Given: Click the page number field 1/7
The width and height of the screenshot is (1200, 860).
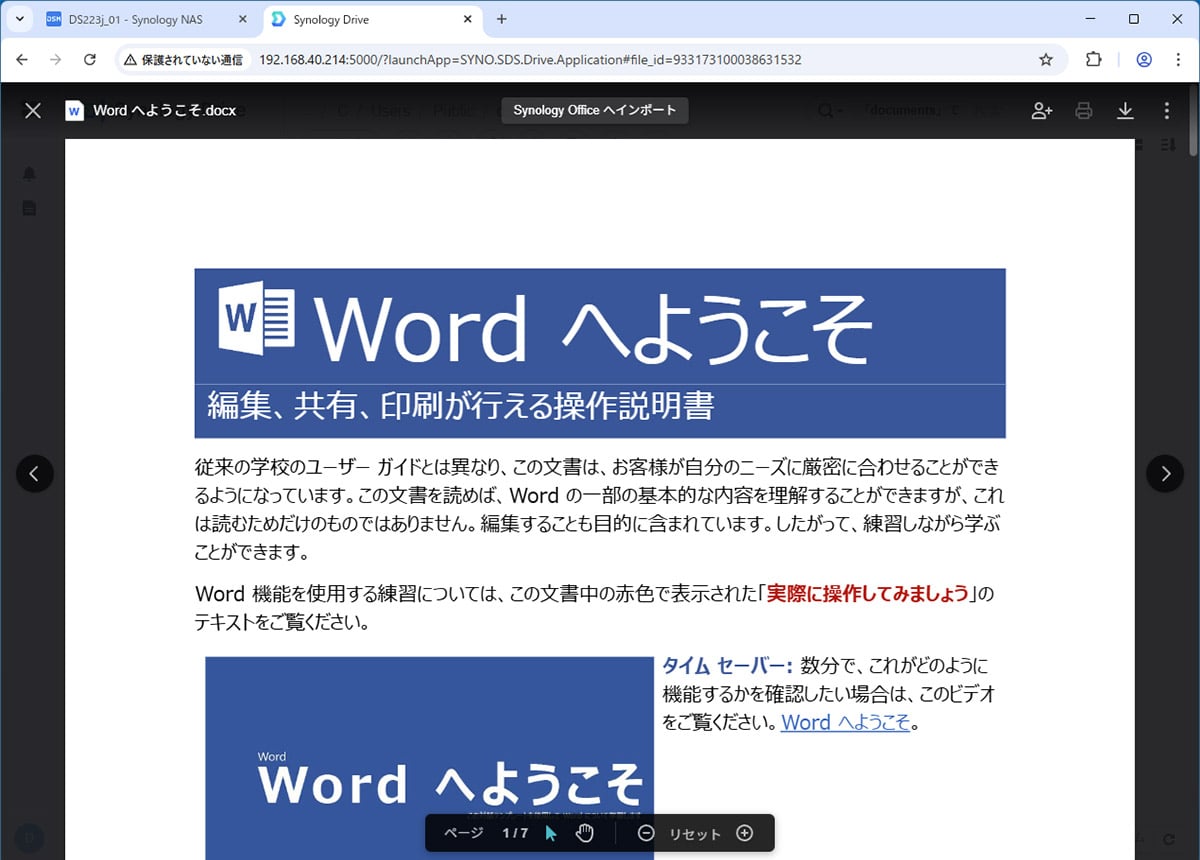Looking at the screenshot, I should (515, 833).
